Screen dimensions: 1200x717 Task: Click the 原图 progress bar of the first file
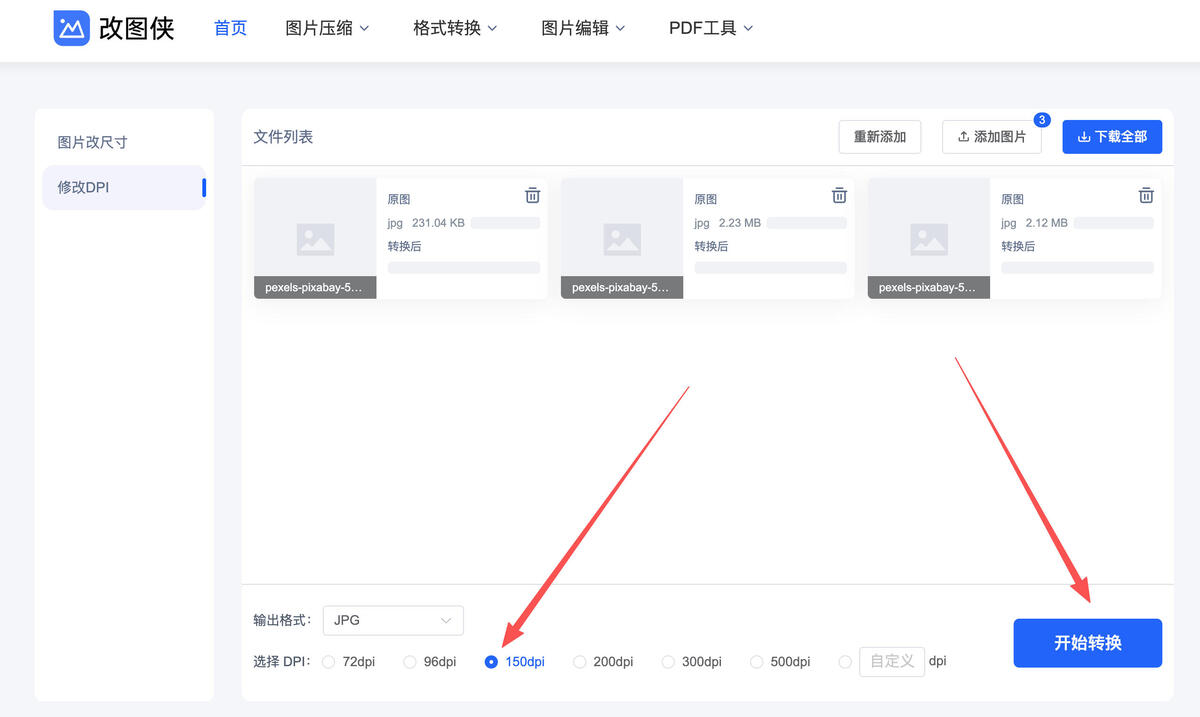(x=506, y=222)
